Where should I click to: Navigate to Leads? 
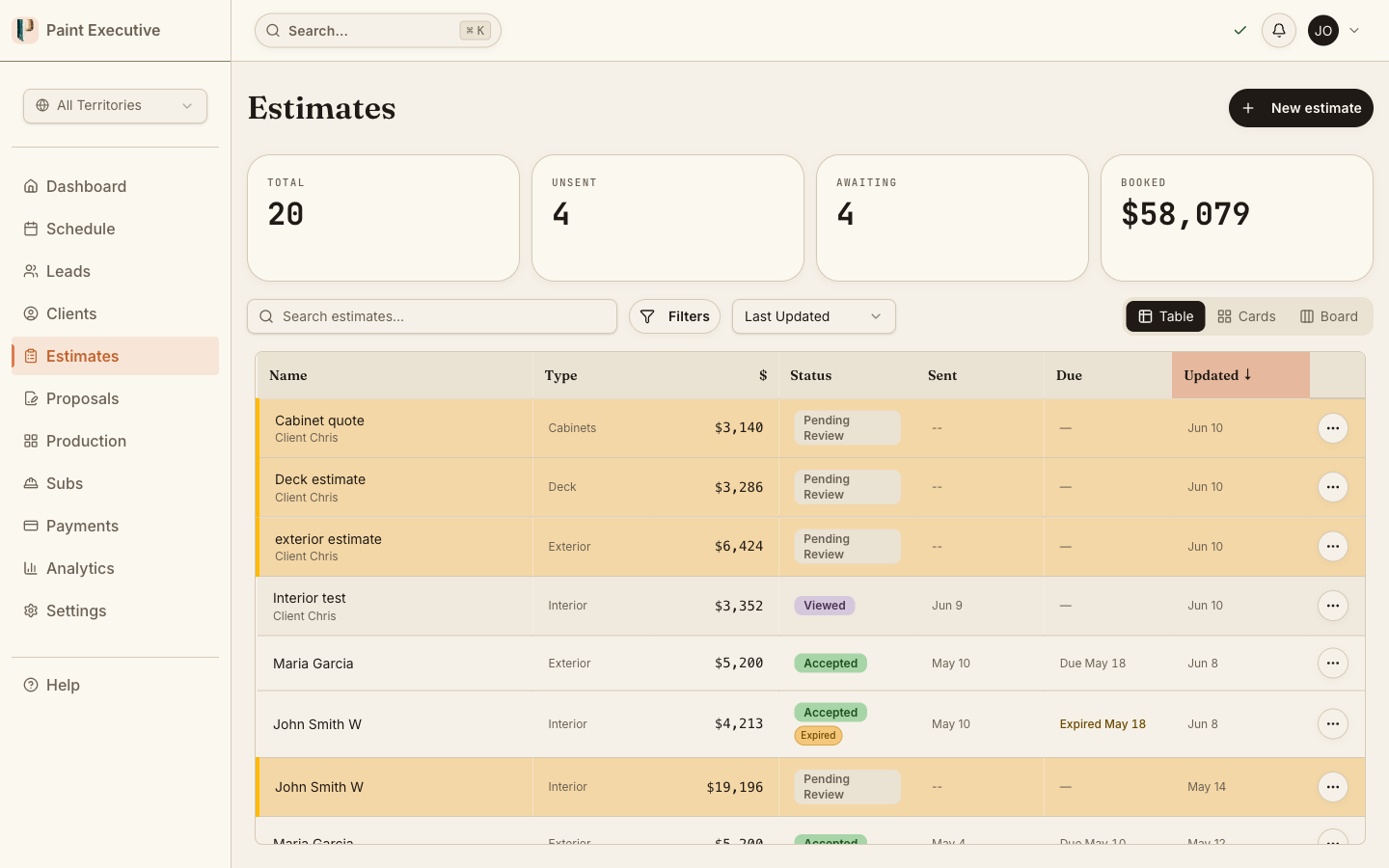(115, 271)
